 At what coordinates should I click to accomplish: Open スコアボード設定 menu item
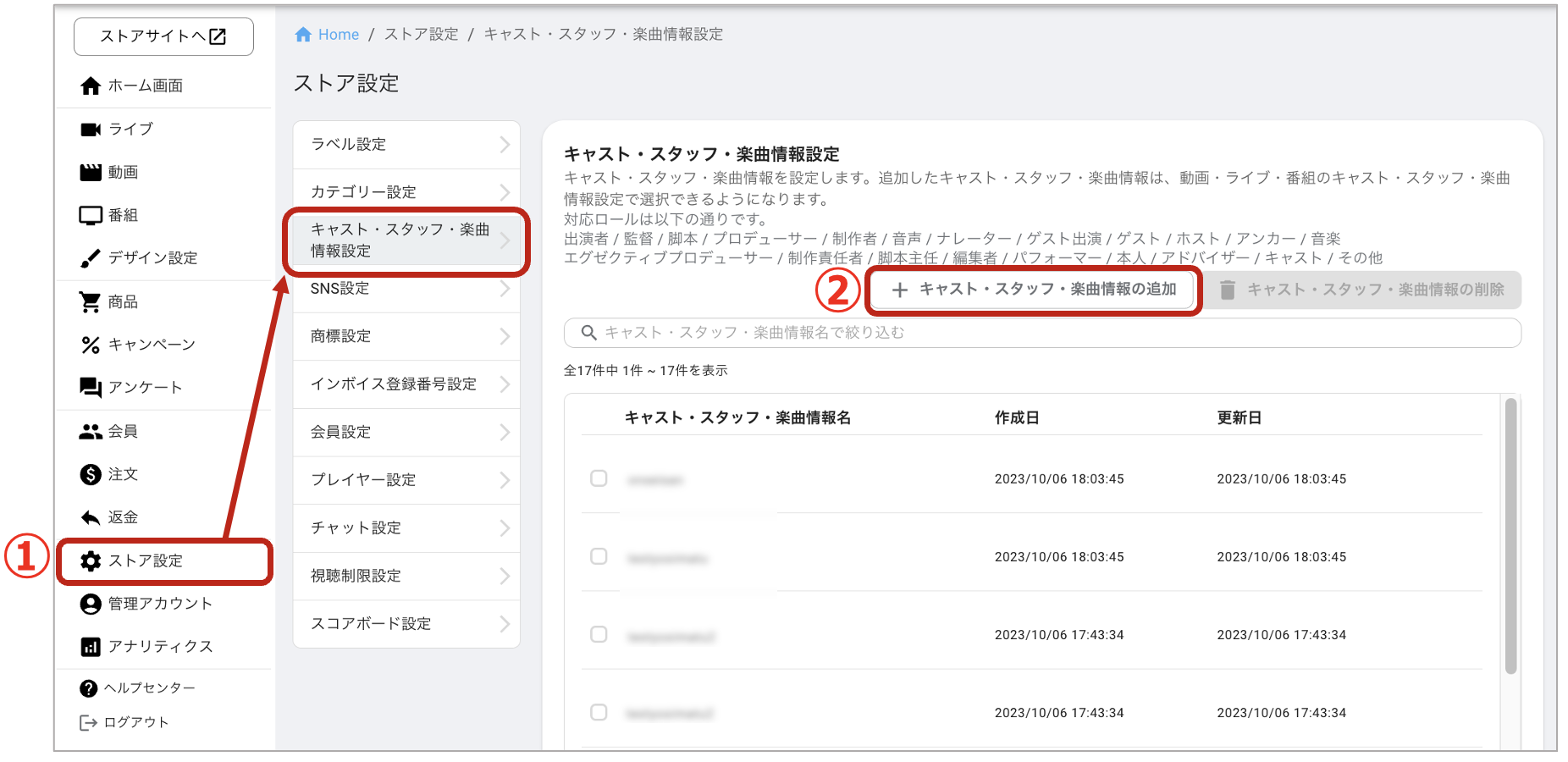[x=406, y=624]
